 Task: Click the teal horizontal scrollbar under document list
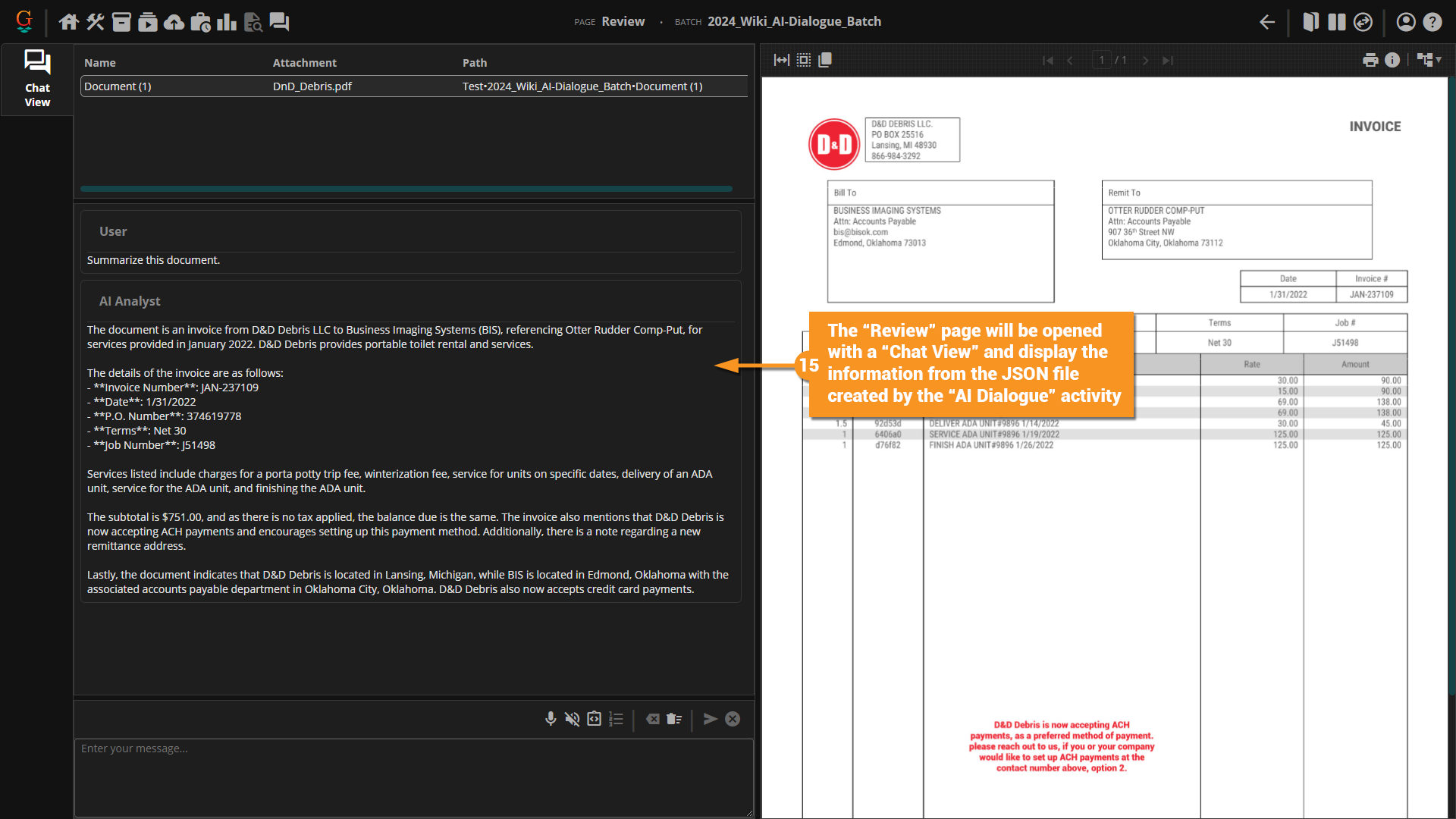pyautogui.click(x=406, y=189)
